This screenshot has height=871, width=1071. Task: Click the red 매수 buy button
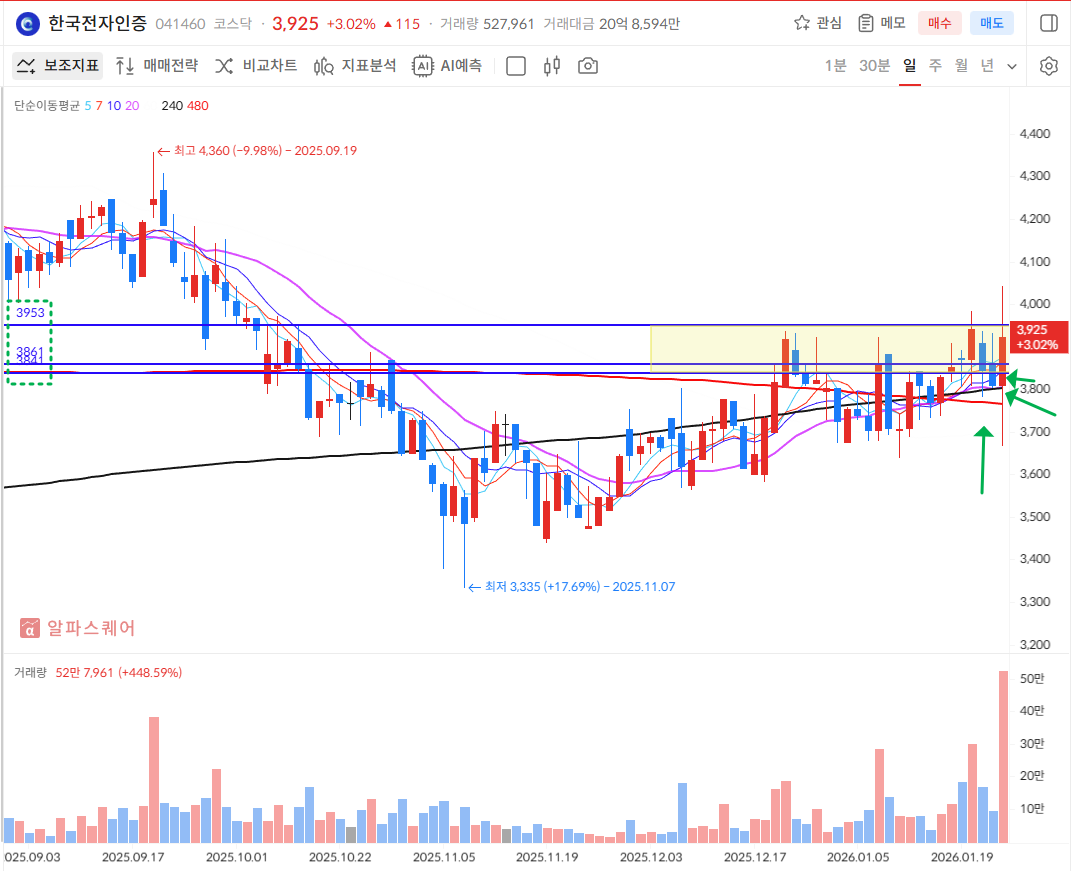(x=939, y=23)
